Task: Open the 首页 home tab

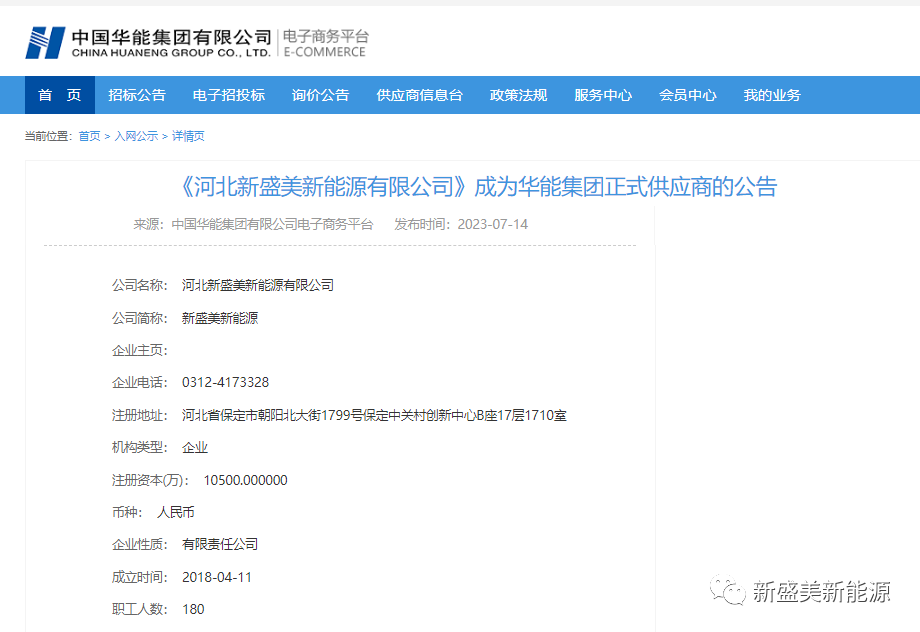Action: point(60,95)
